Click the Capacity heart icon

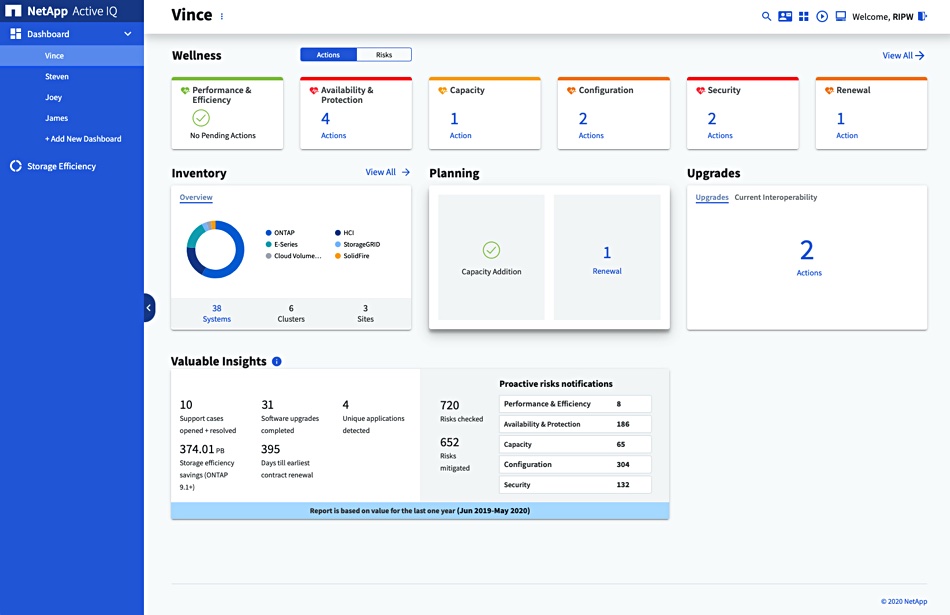442,90
